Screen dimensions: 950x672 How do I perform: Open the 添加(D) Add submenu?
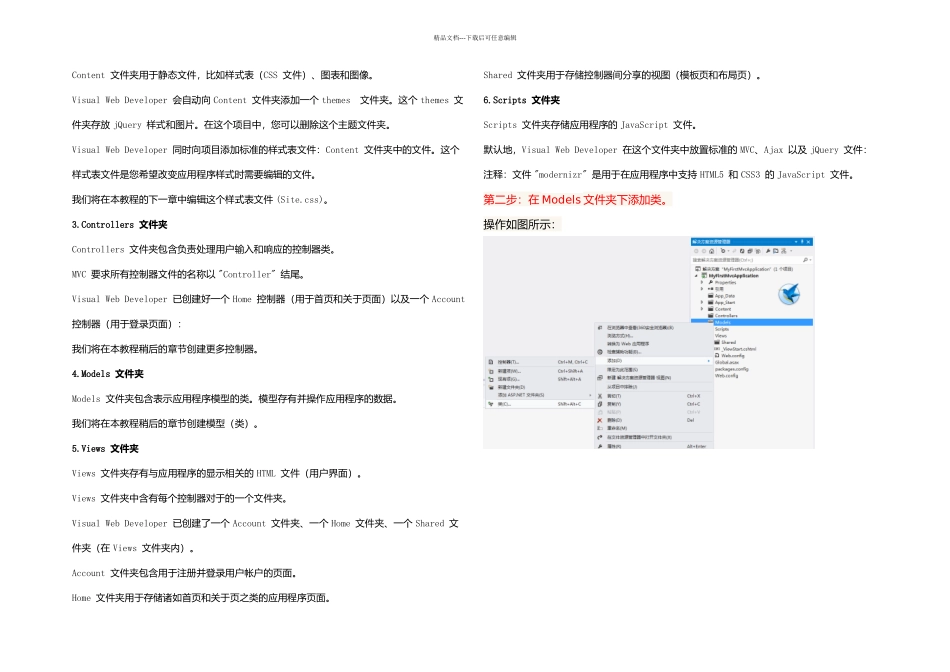point(654,361)
